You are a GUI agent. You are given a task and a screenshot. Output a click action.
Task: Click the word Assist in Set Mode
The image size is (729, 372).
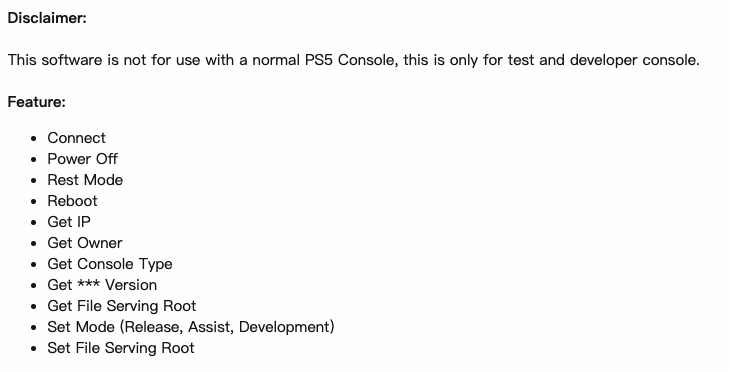point(209,327)
